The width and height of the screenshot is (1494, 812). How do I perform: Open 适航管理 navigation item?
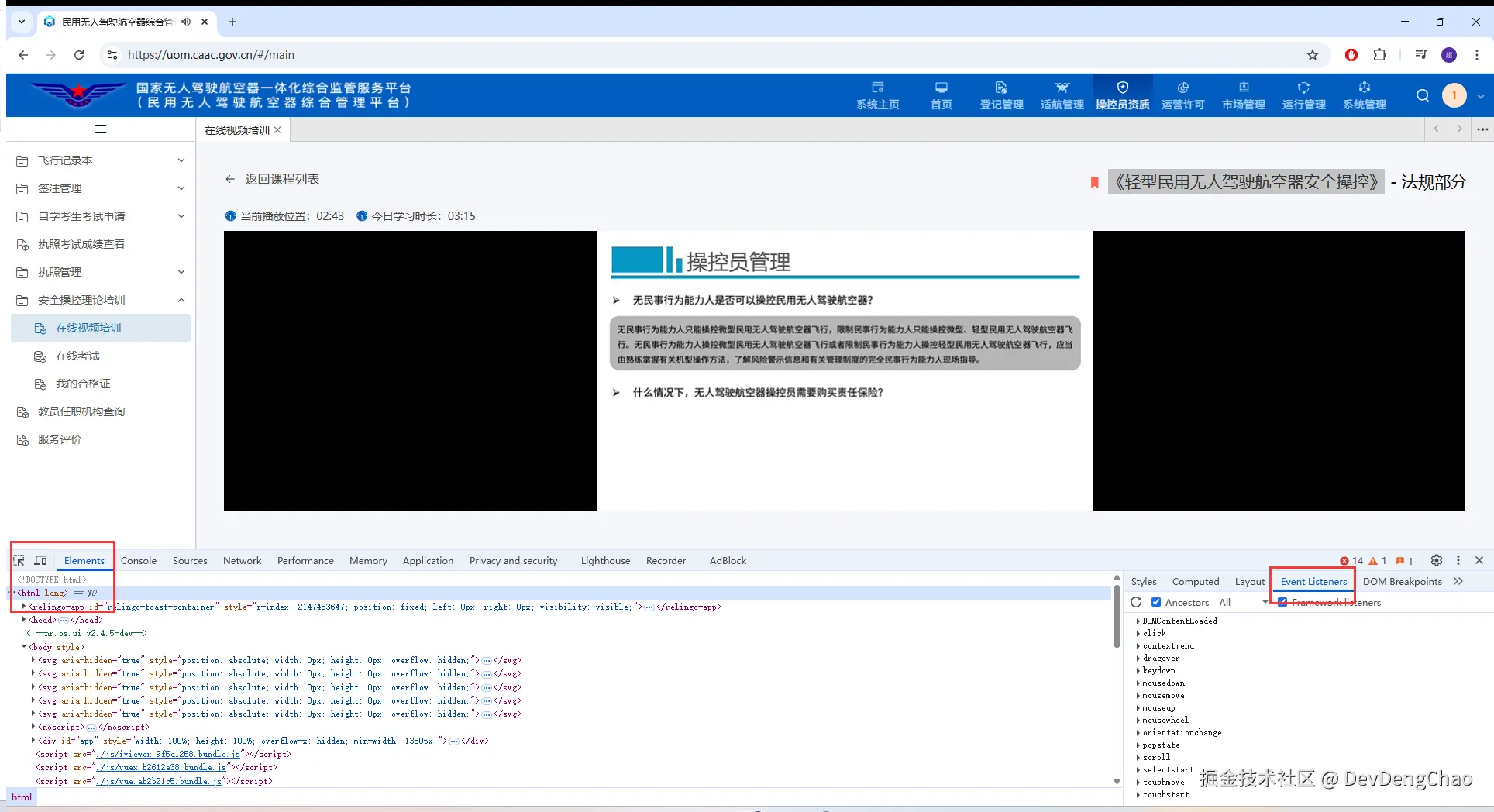pos(1062,95)
